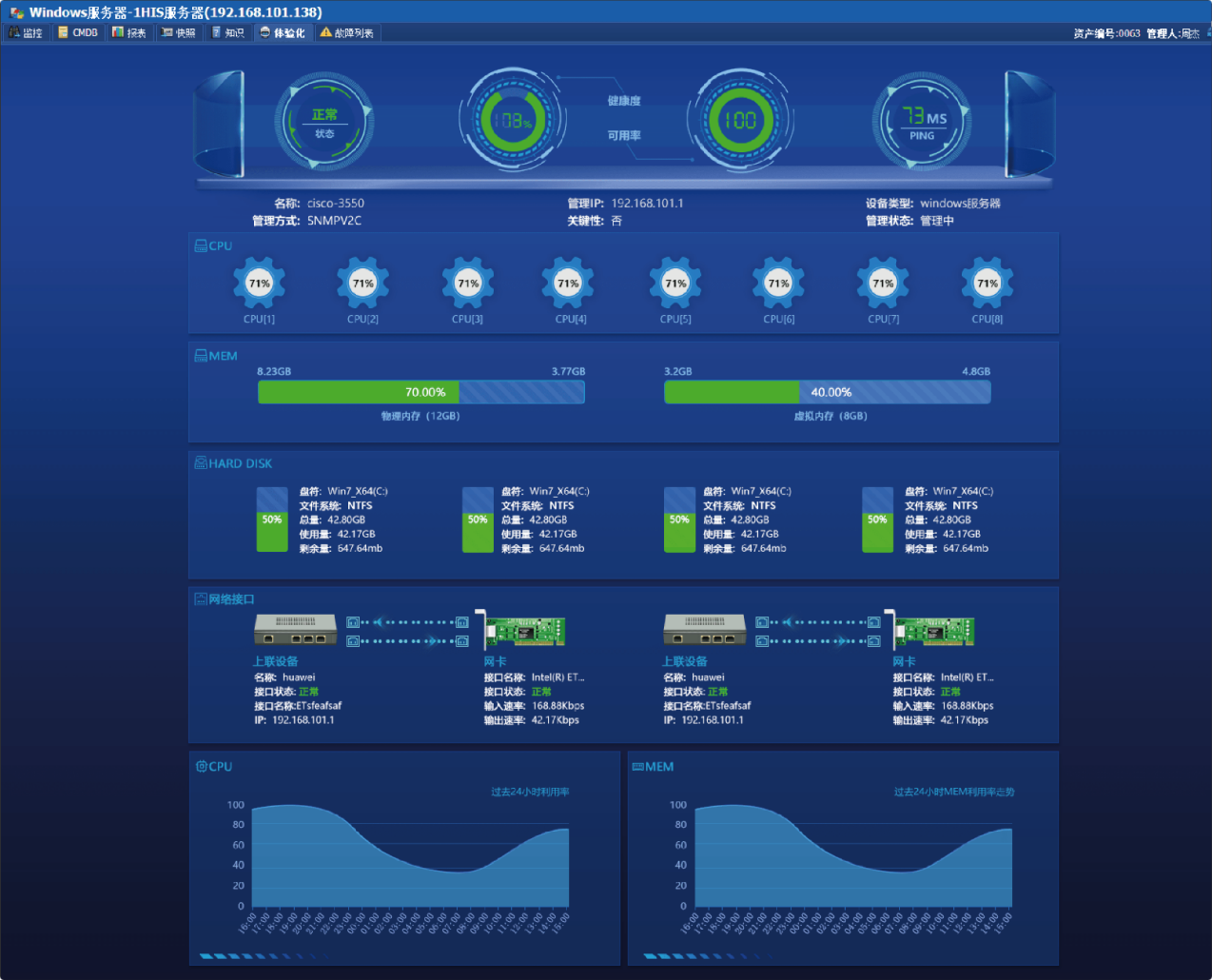This screenshot has width=1212, height=980.
Task: Open the 监控 tab
Action: point(26,32)
